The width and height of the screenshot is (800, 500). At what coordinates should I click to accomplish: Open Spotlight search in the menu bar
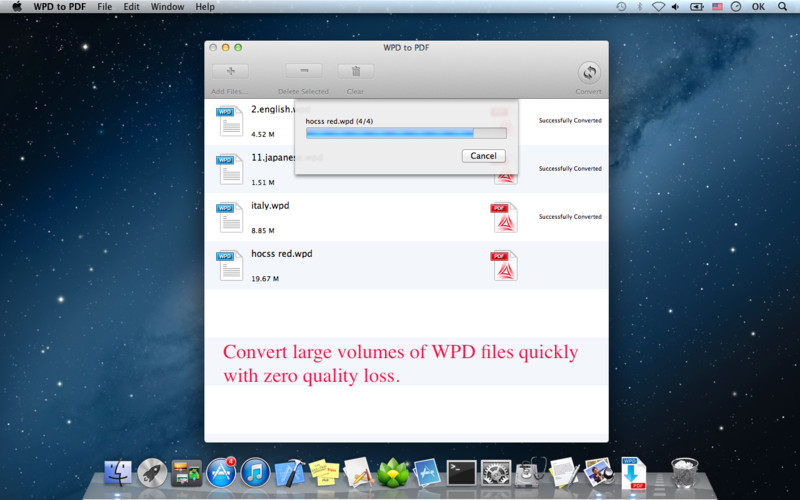[782, 7]
